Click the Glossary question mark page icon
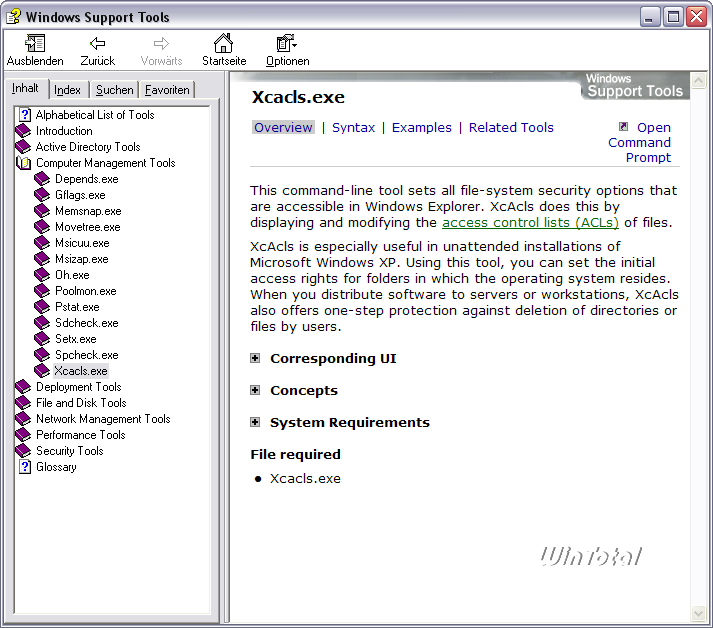The height and width of the screenshot is (628, 713). [x=24, y=467]
